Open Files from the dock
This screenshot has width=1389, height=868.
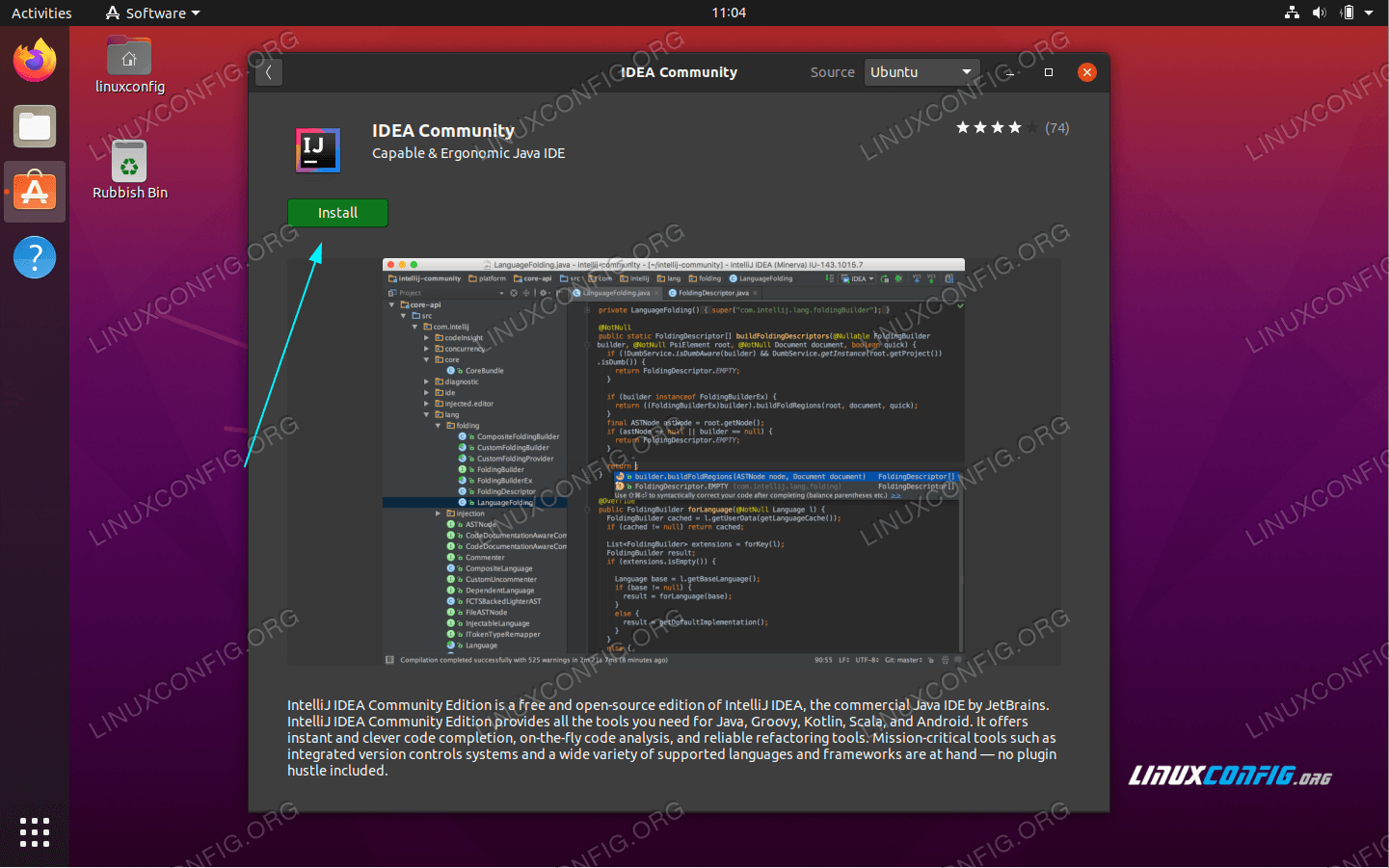coord(35,126)
